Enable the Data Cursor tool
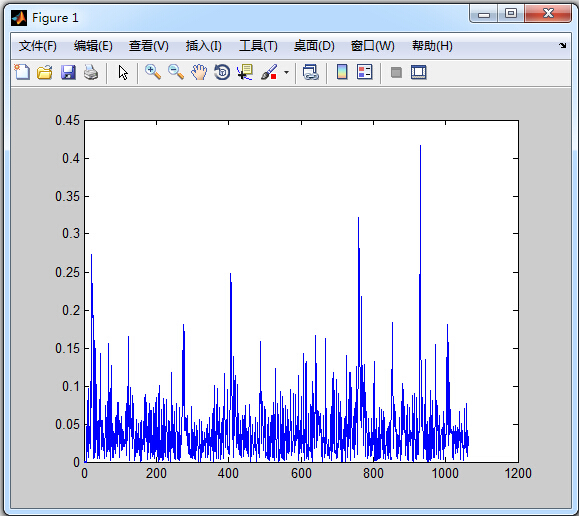579x516 pixels. pos(245,72)
